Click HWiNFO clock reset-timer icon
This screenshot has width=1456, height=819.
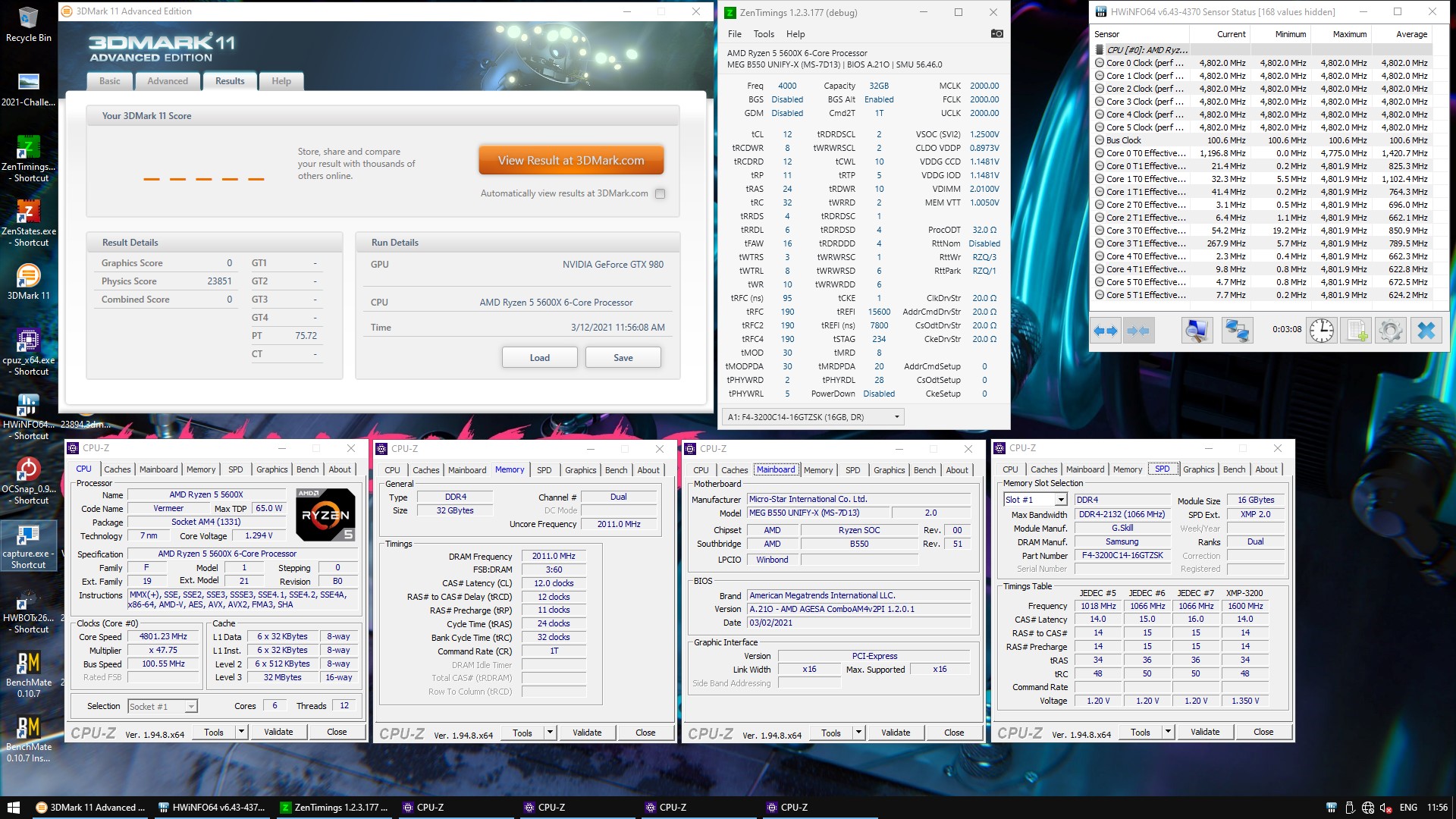coord(1322,331)
